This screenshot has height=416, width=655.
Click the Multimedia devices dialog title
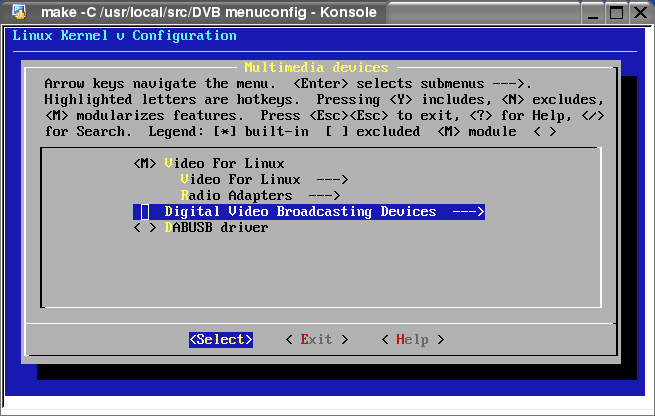[x=316, y=67]
